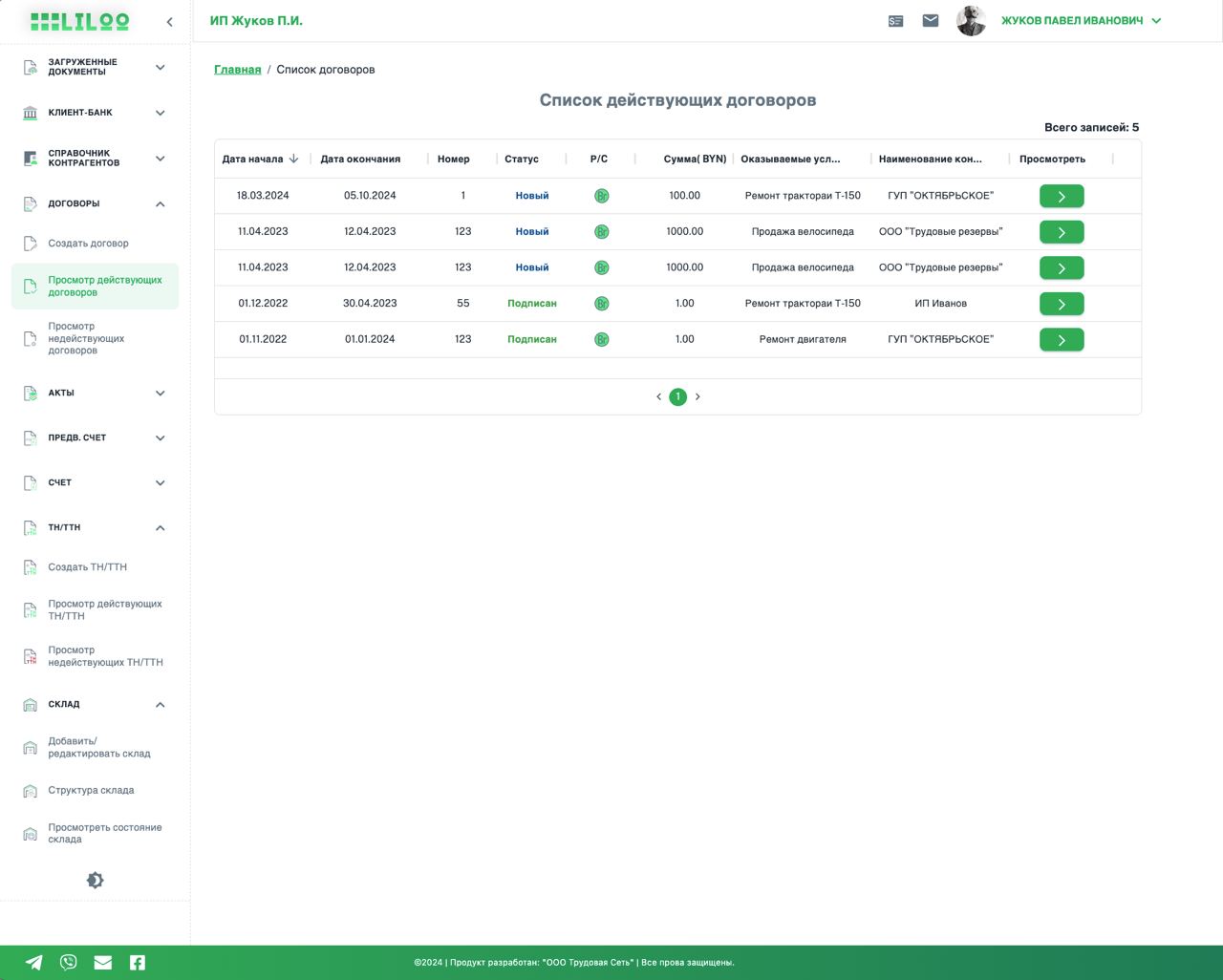Viewport: 1223px width, 980px height.
Task: View Ремонт двигателя contract arrow button
Action: click(x=1062, y=340)
